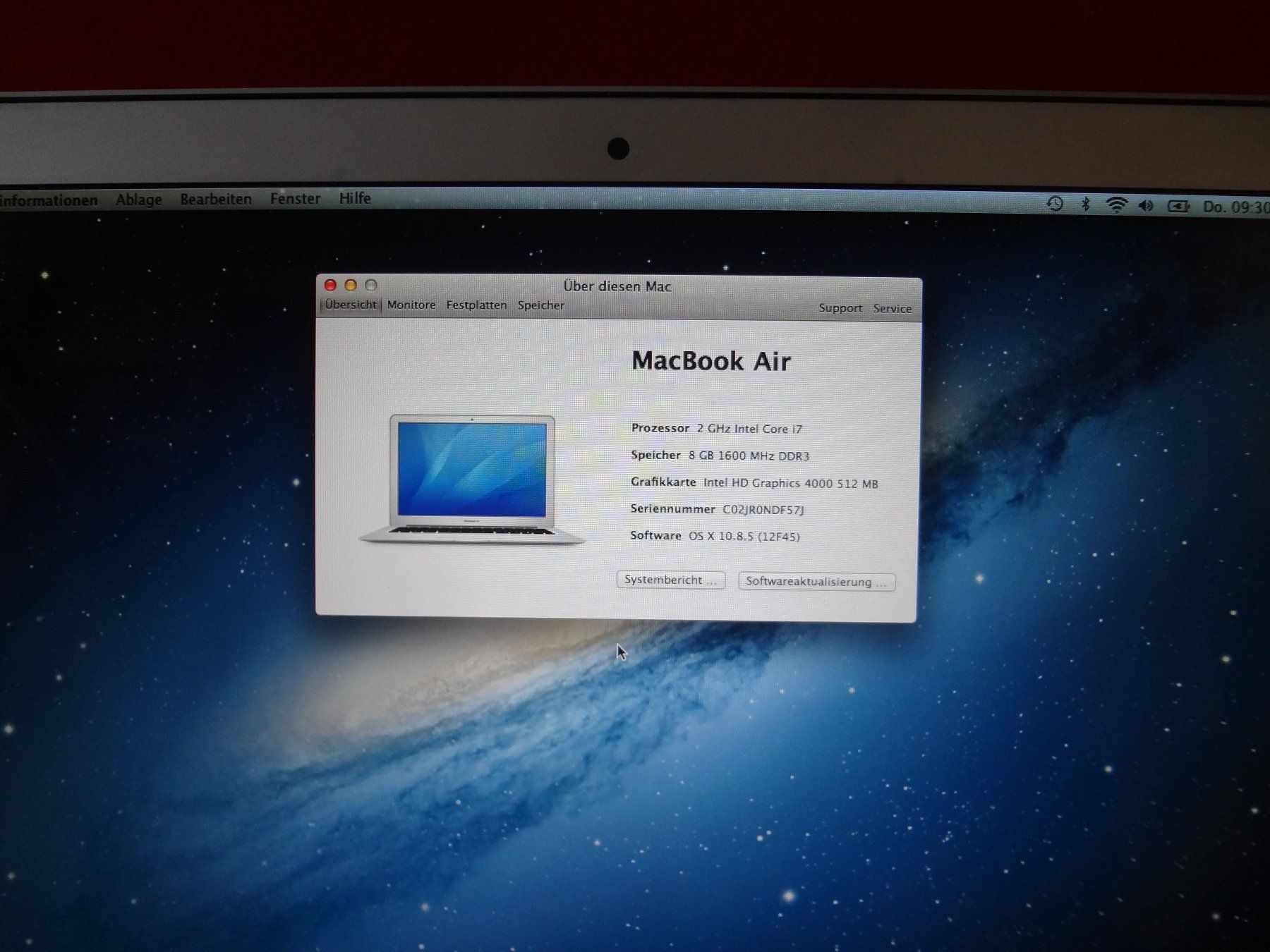Switch to the Festplatten tab
This screenshot has height=952, width=1270.
[x=476, y=305]
